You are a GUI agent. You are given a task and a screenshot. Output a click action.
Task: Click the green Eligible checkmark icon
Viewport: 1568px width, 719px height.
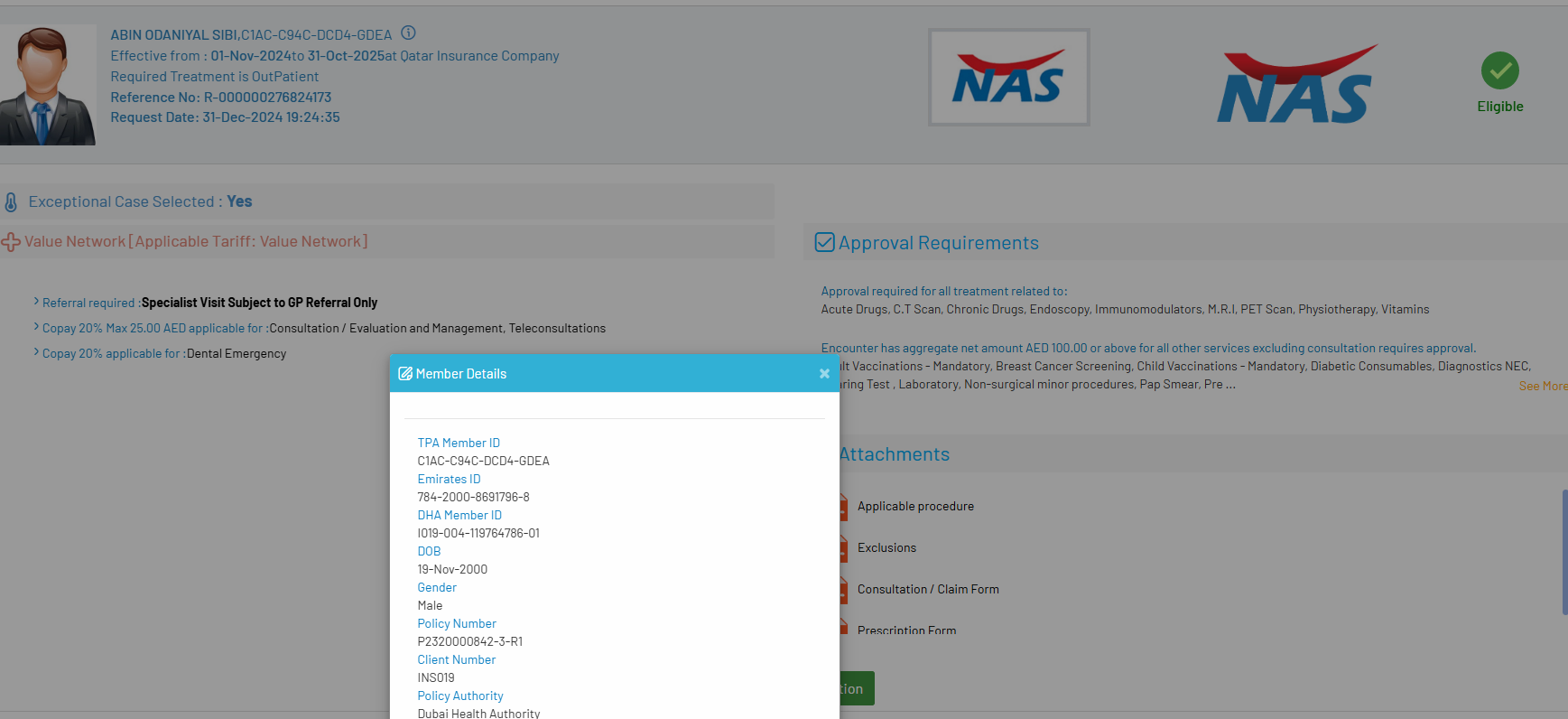coord(1499,70)
